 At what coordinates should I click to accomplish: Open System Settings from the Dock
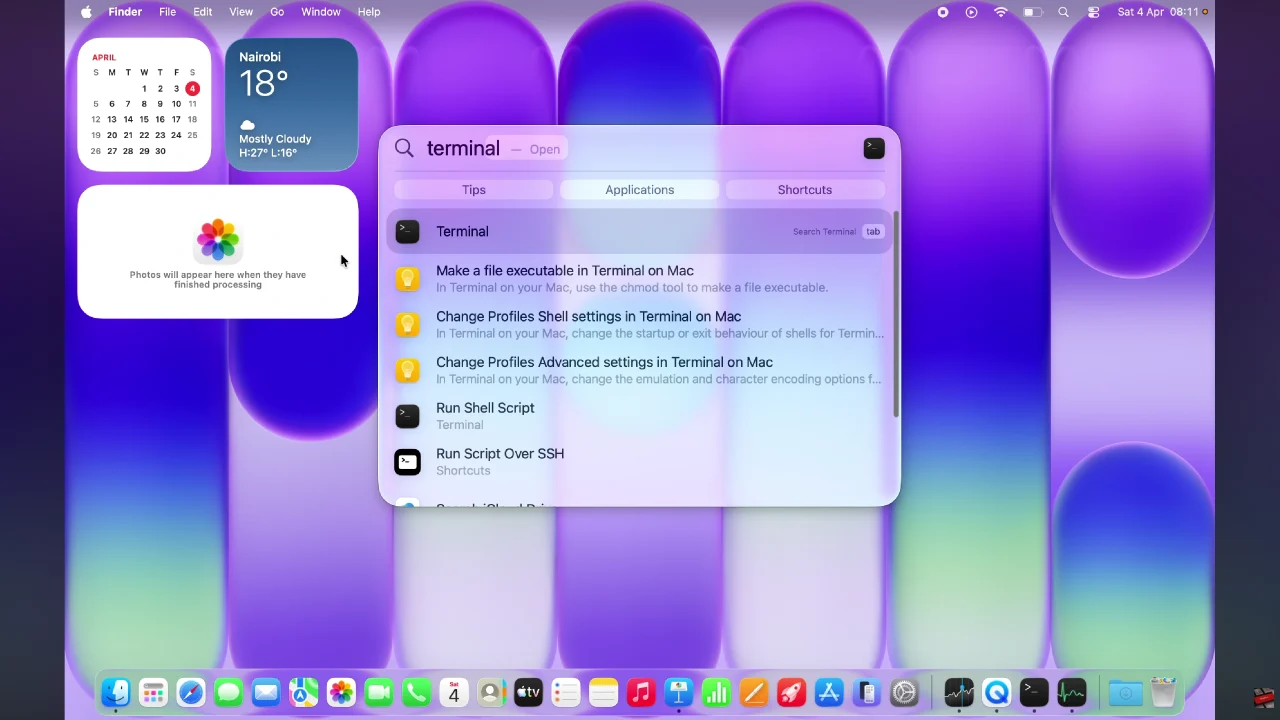pyautogui.click(x=904, y=692)
